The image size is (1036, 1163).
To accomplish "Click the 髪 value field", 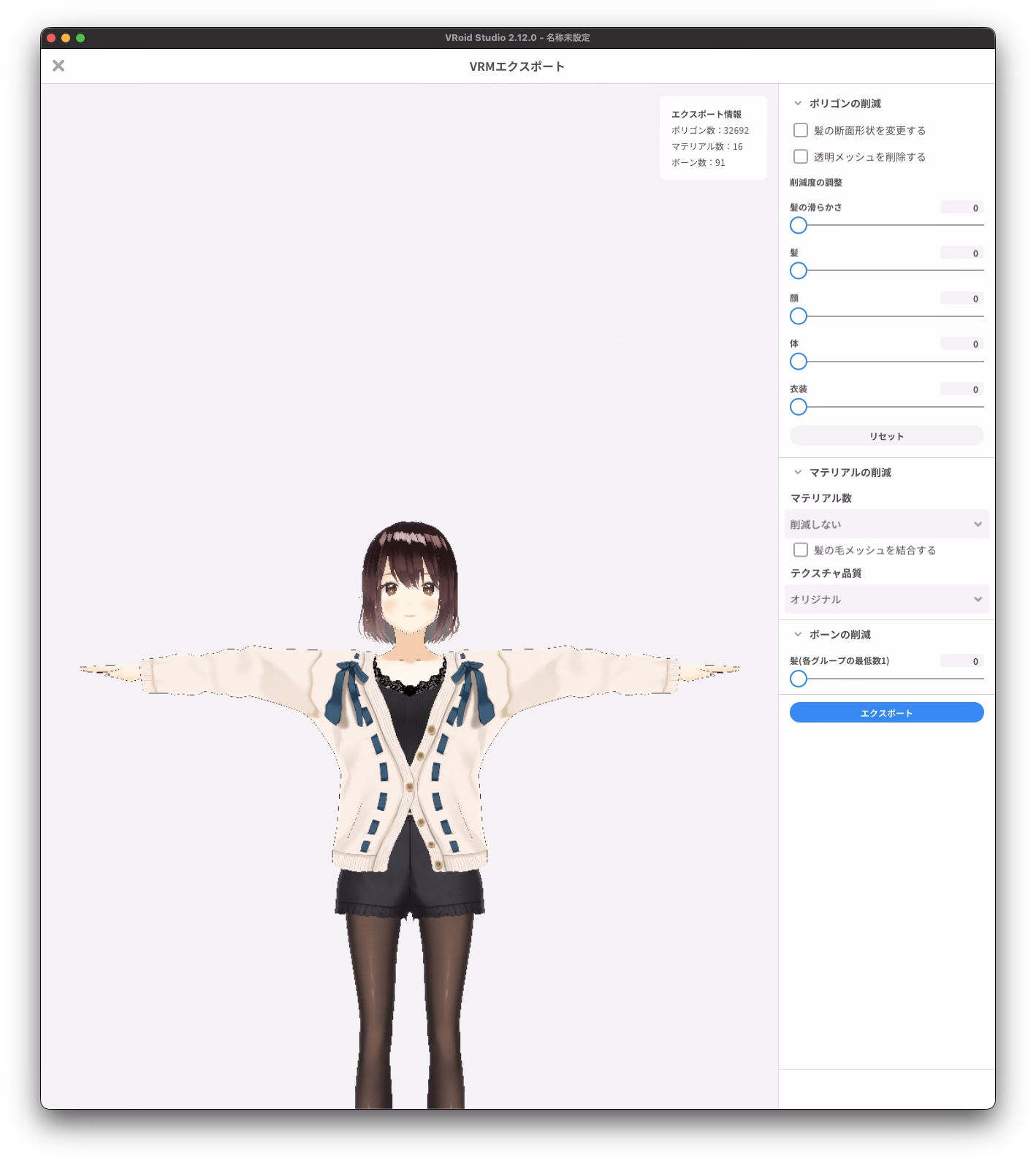I will click(961, 253).
